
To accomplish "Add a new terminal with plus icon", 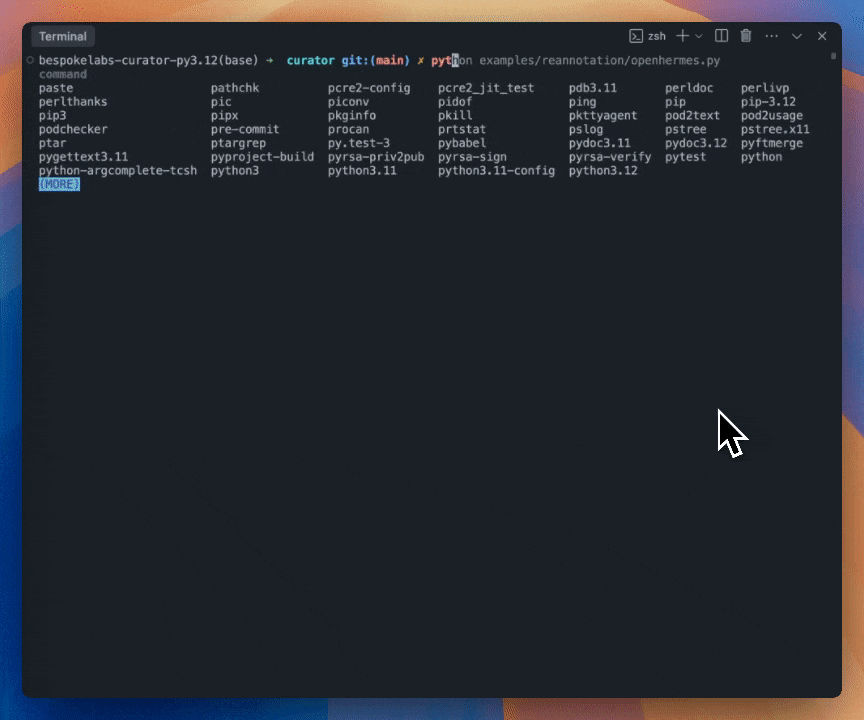I will click(x=682, y=36).
